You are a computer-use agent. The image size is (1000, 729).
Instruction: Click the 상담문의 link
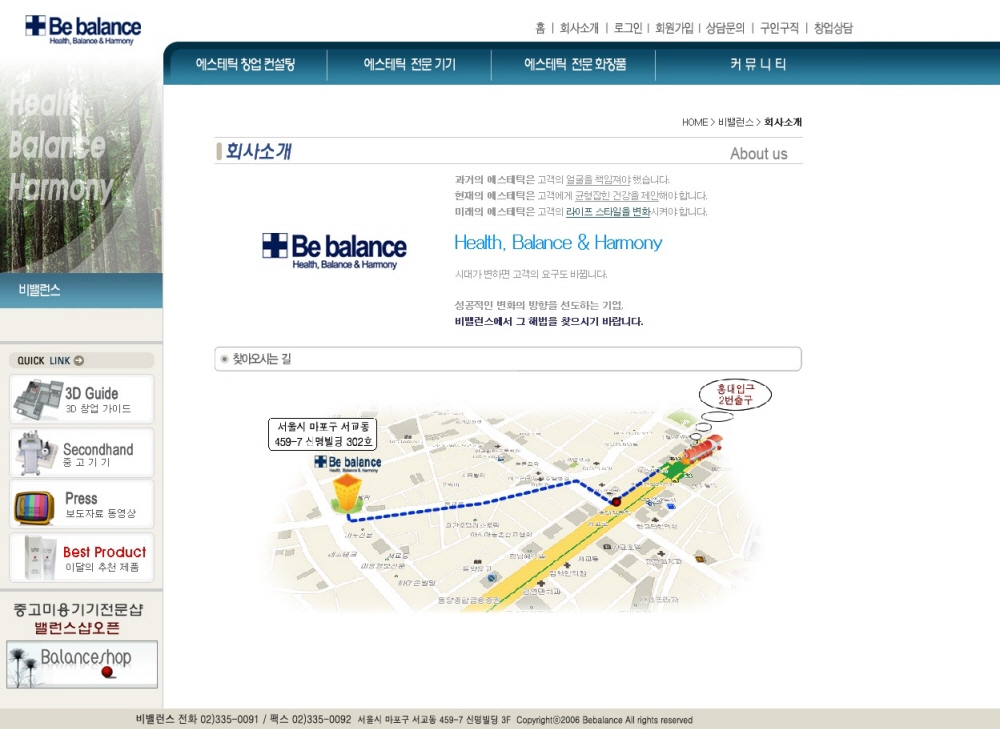(x=725, y=28)
